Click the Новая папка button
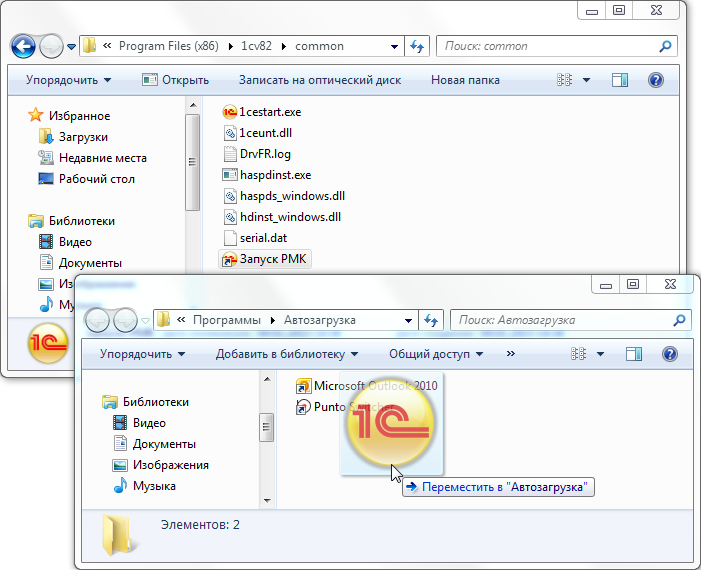This screenshot has width=701, height=570. [465, 80]
